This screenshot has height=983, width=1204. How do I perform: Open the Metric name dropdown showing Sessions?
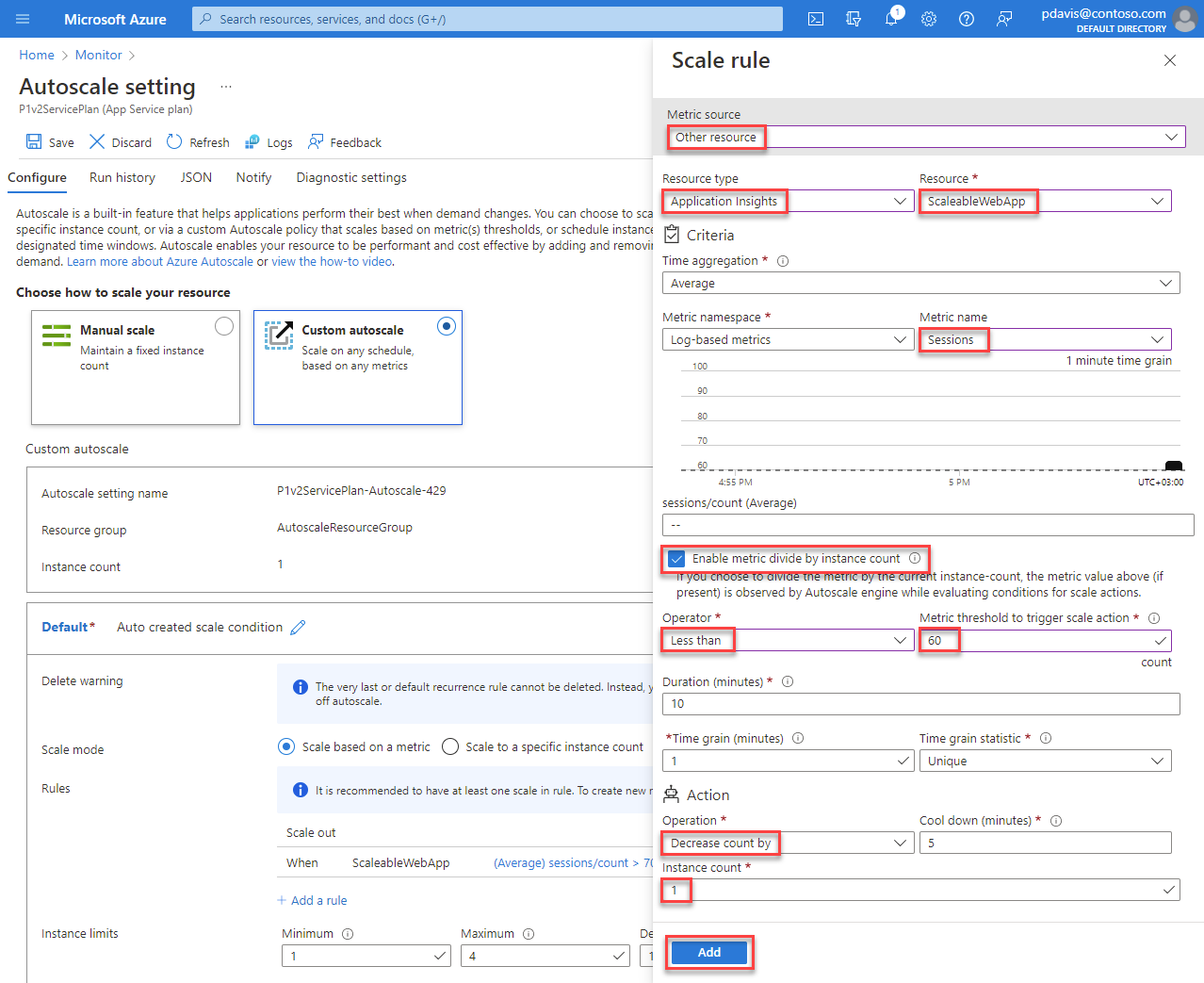tap(1046, 339)
